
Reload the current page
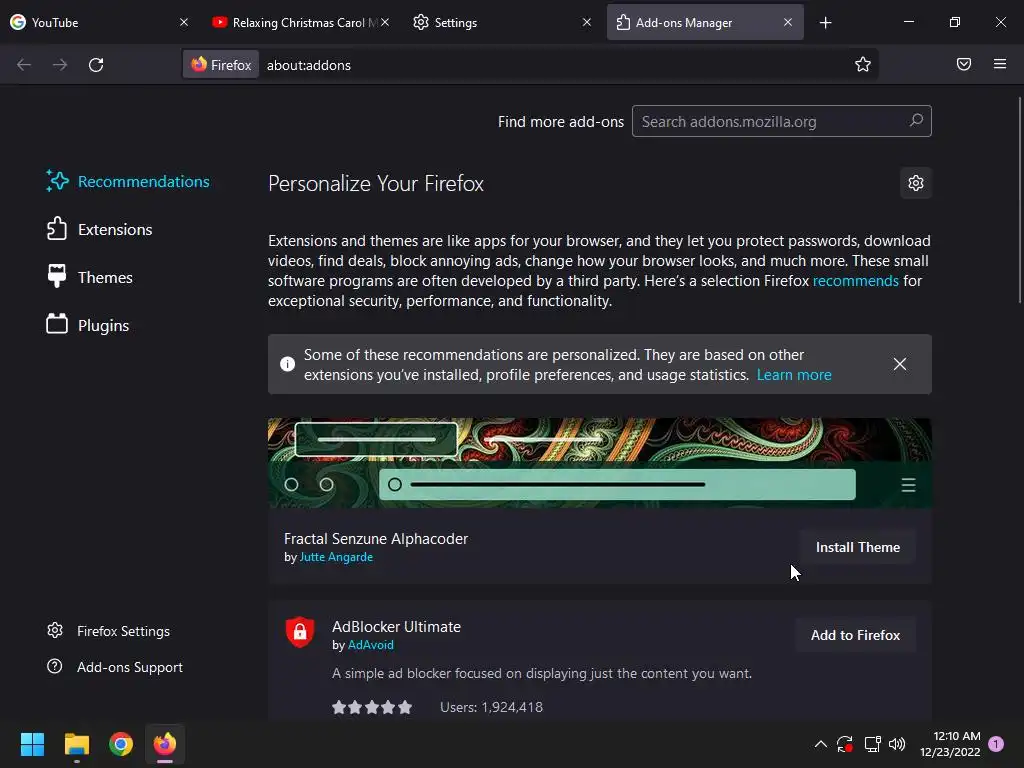96,65
